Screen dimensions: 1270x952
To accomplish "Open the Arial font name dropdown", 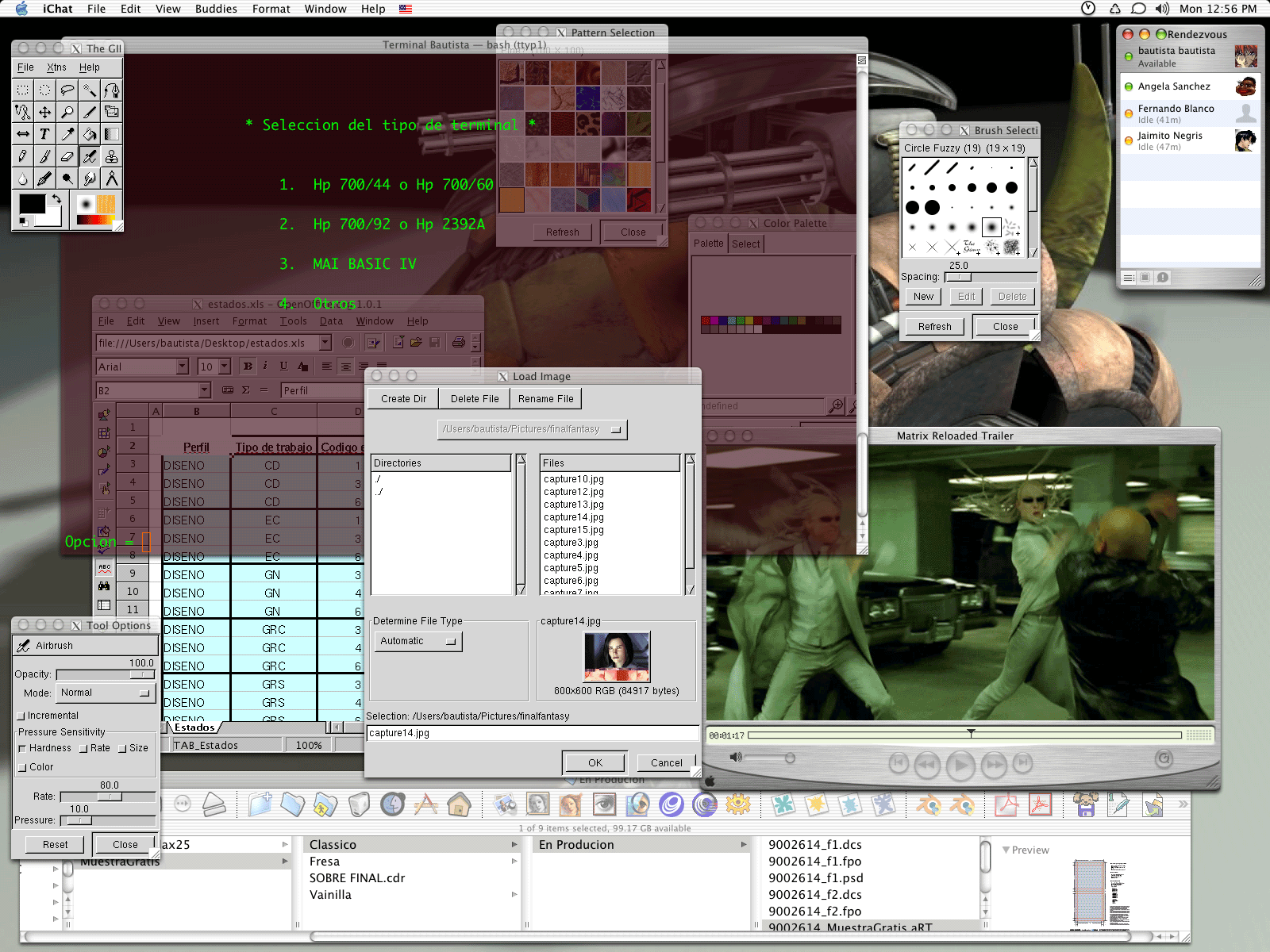I will pyautogui.click(x=182, y=366).
